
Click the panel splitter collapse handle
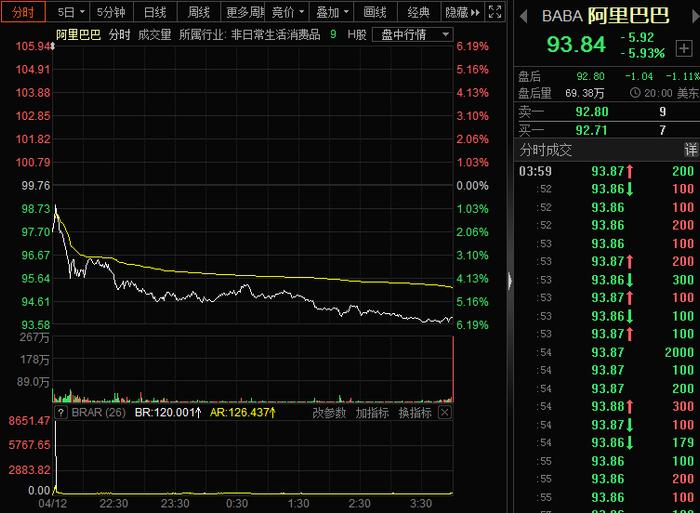point(509,281)
